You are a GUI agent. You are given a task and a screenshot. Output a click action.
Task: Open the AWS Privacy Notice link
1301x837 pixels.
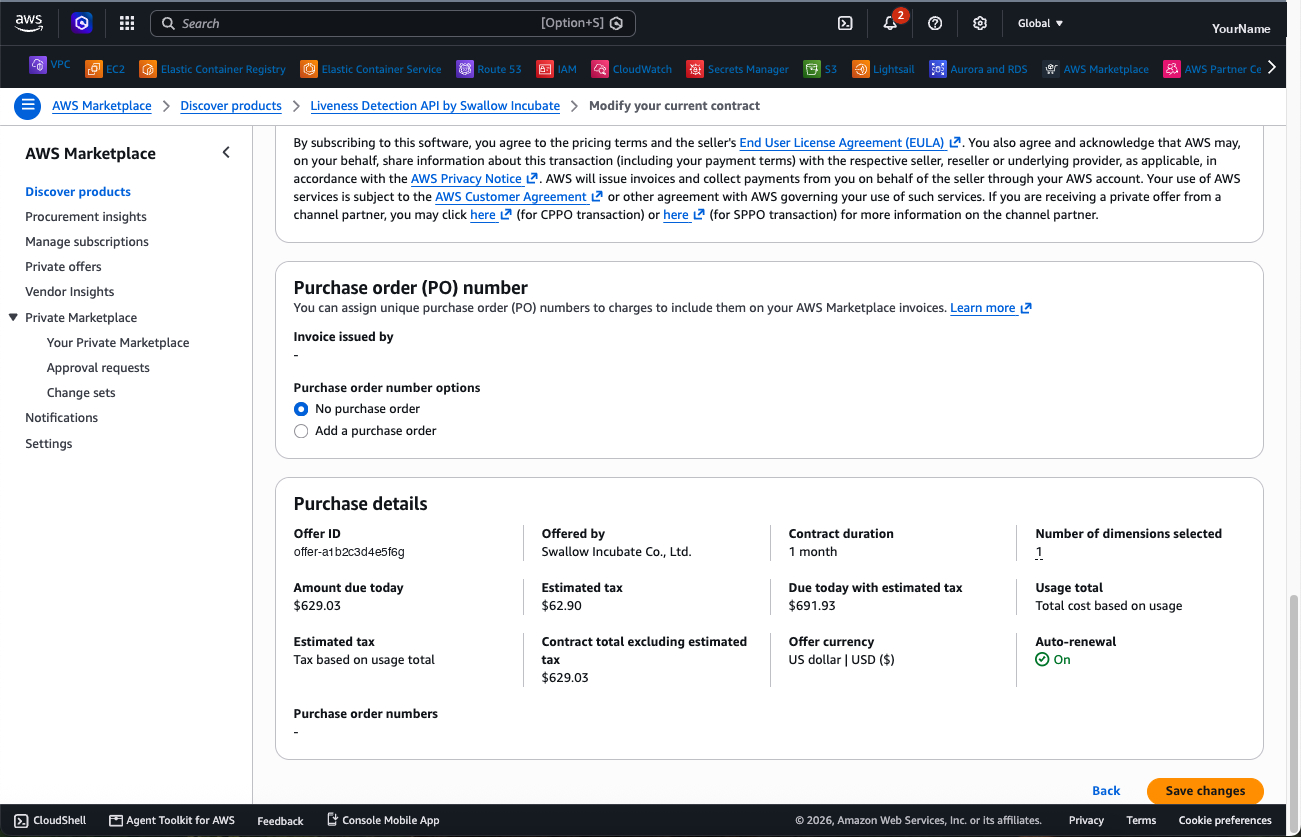(475, 179)
